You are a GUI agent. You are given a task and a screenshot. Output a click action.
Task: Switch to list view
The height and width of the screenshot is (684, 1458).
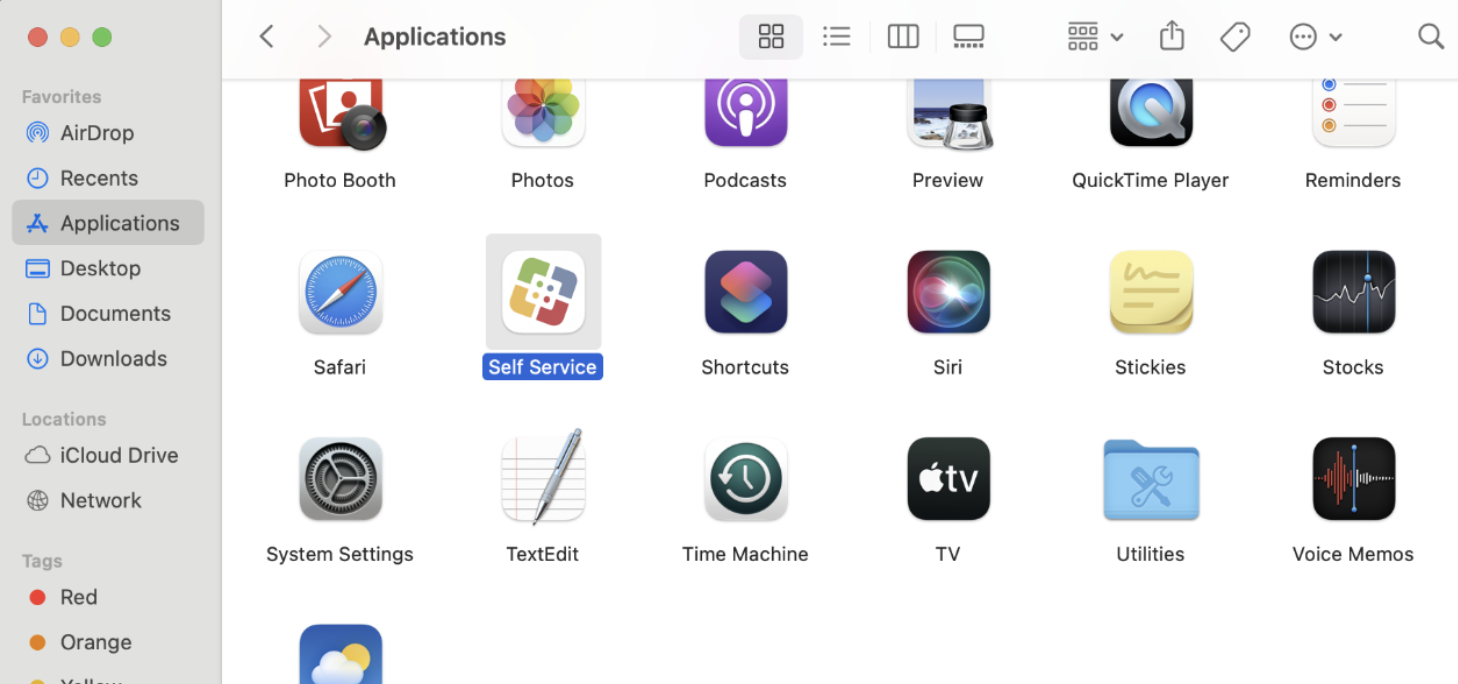point(836,37)
